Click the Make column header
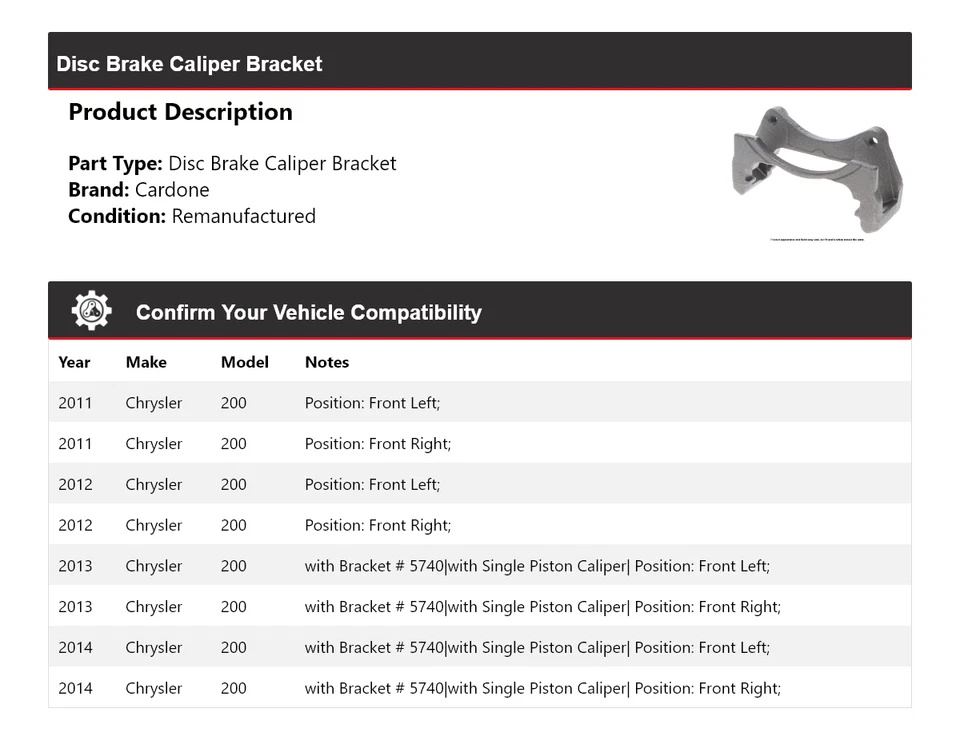This screenshot has height=740, width=960. point(146,362)
